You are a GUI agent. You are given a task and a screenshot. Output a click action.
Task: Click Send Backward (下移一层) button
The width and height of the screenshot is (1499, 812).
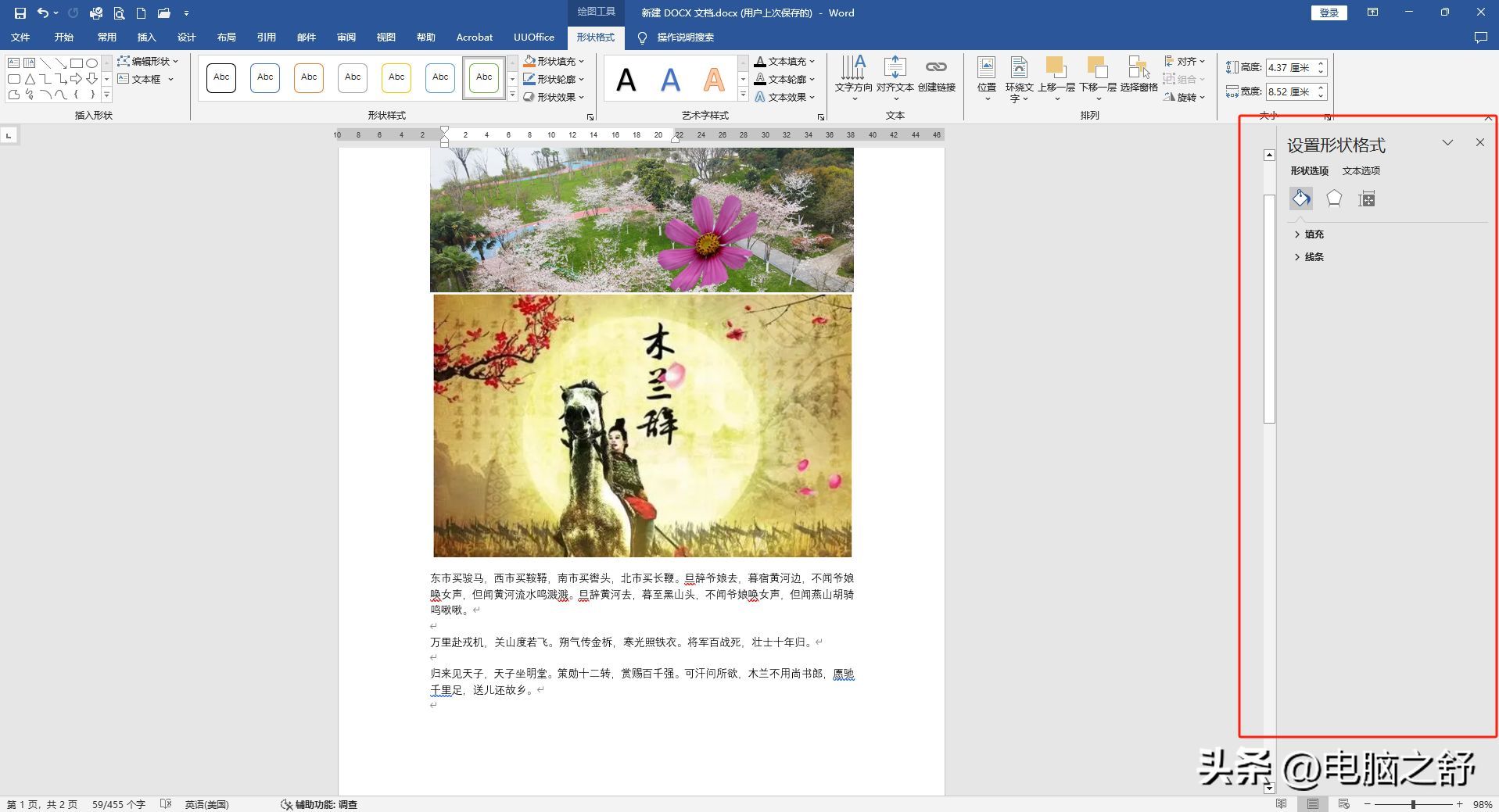pos(1098,79)
